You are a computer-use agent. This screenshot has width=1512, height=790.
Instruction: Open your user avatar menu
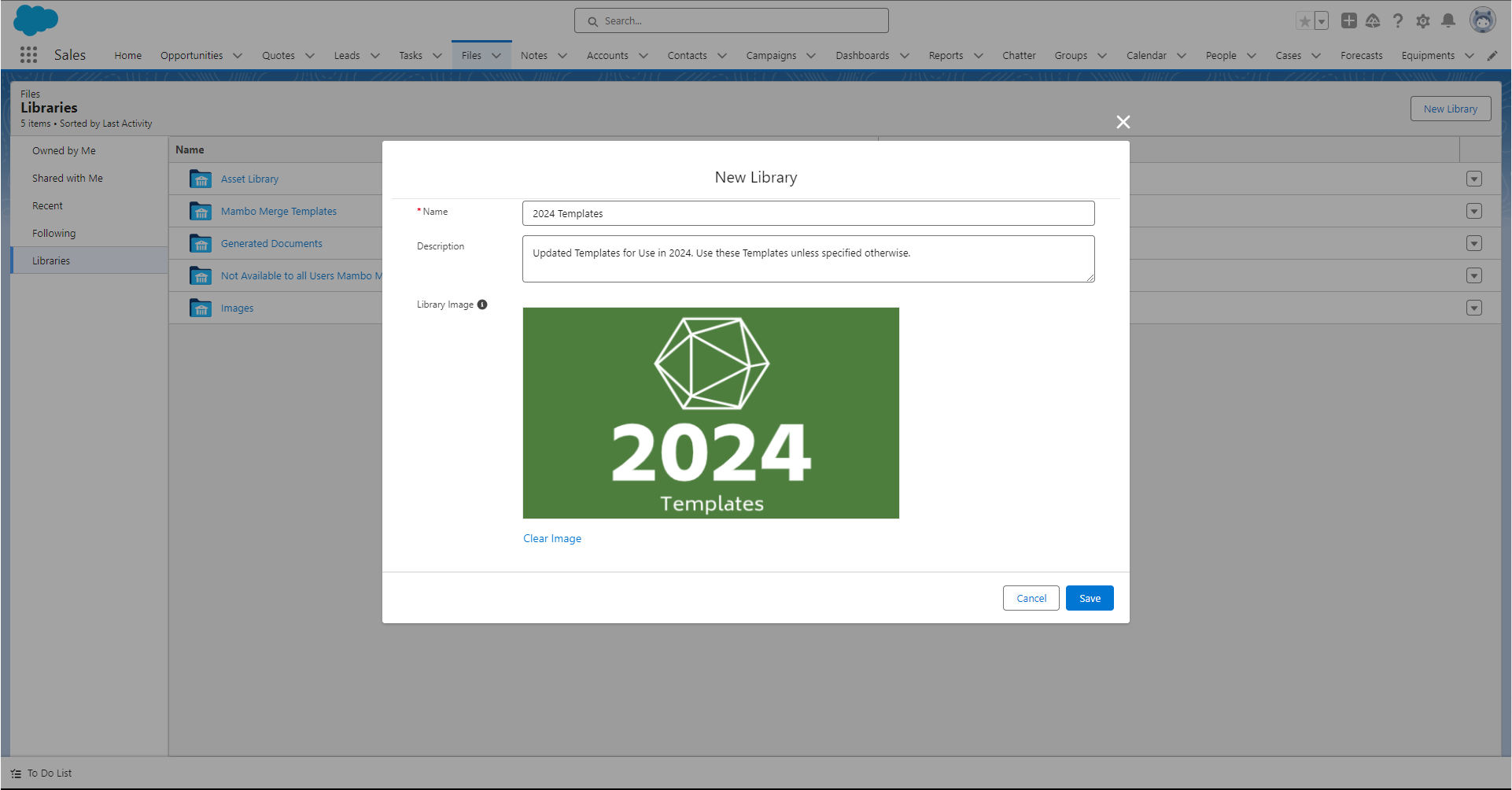[x=1482, y=20]
